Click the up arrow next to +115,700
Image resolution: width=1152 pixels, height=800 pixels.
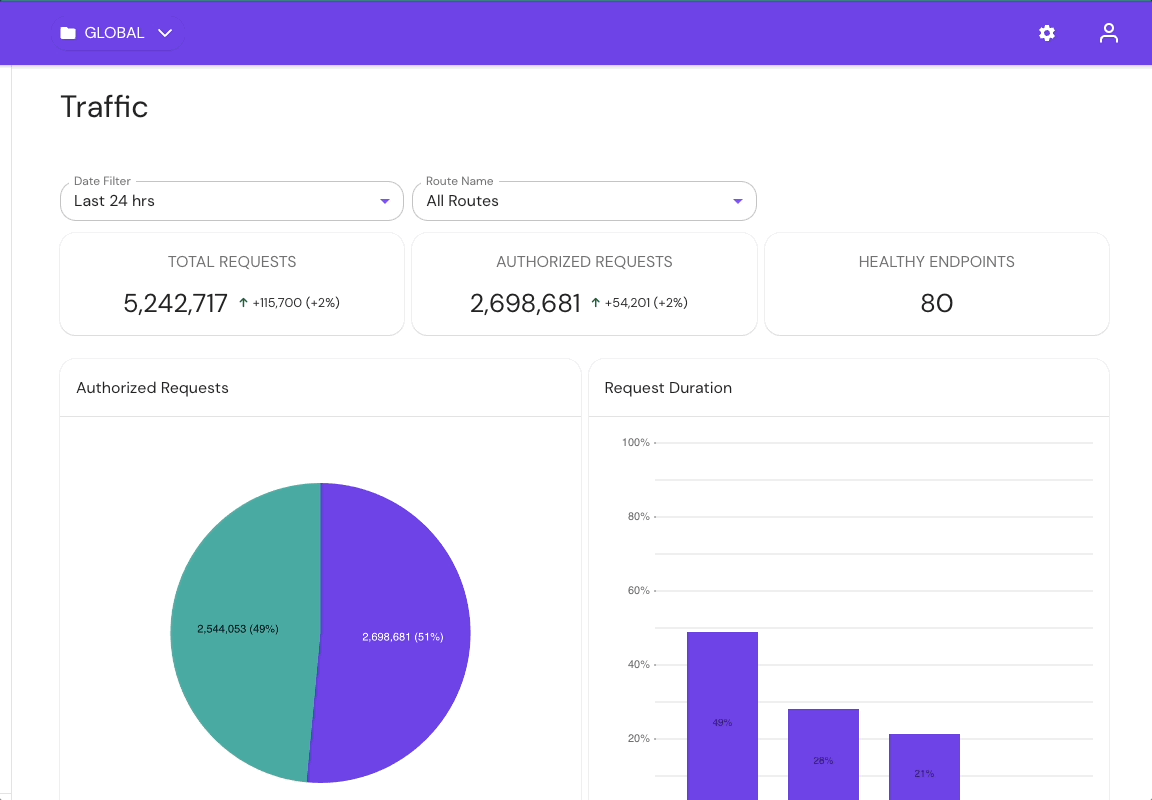(x=243, y=303)
